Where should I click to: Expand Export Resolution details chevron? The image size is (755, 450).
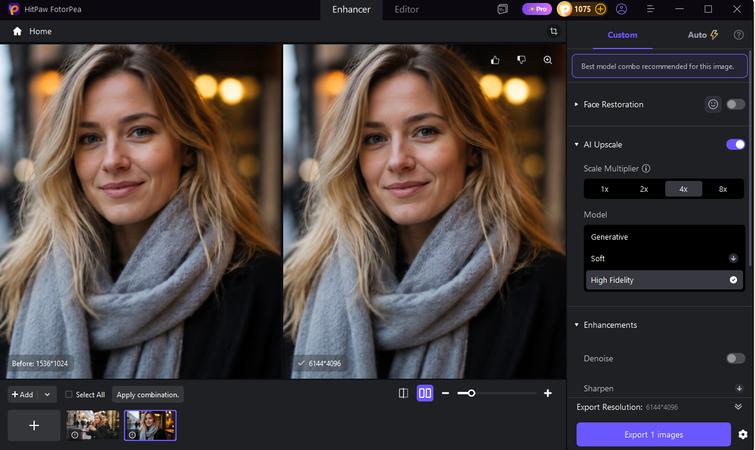pos(738,407)
